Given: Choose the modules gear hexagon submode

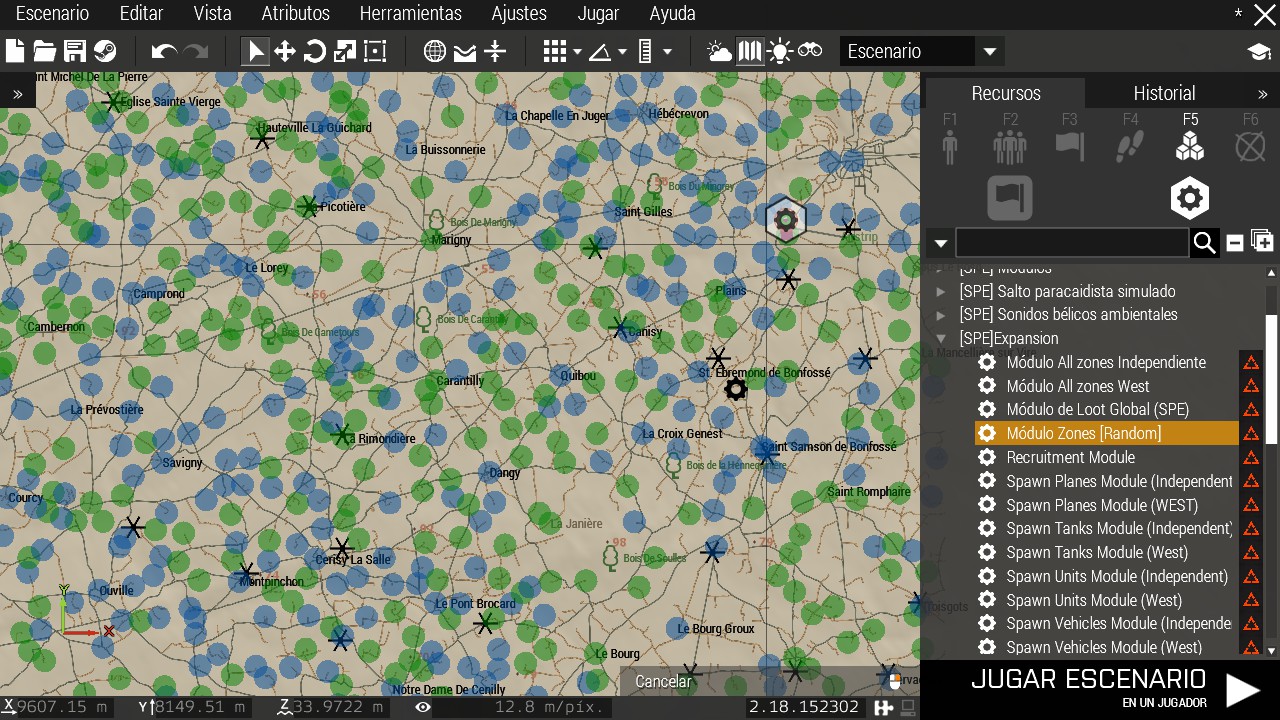Looking at the screenshot, I should tap(1190, 198).
